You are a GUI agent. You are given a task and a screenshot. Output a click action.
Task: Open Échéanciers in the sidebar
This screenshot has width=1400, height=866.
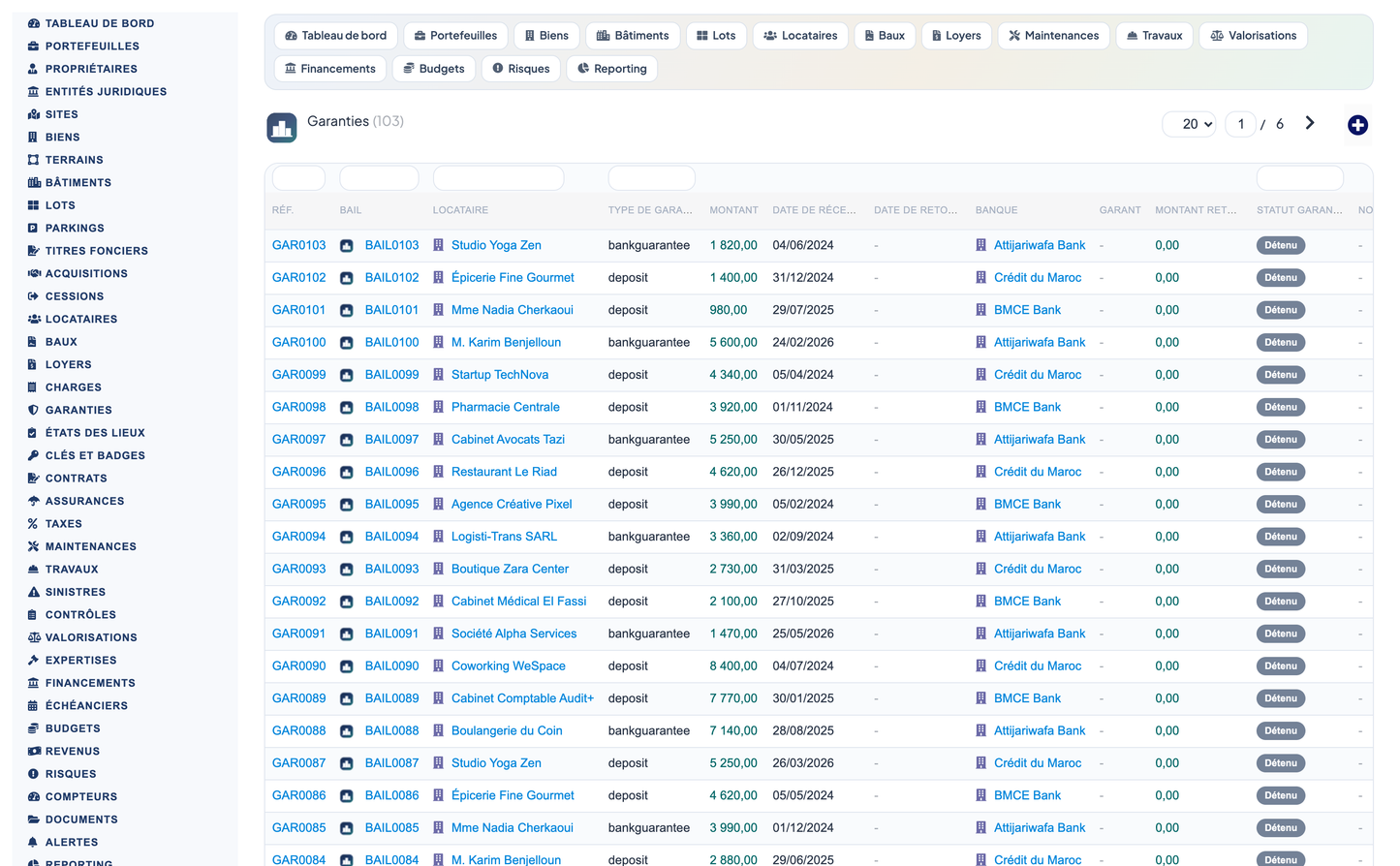(x=86, y=706)
